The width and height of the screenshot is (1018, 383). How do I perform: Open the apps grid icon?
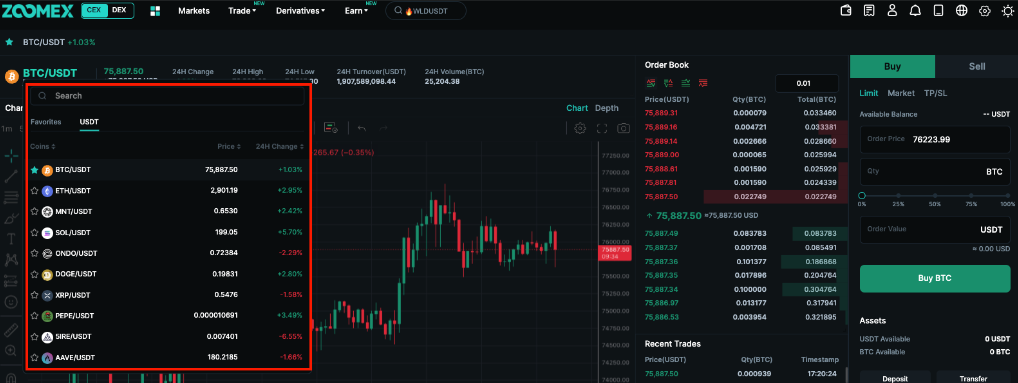(x=155, y=11)
